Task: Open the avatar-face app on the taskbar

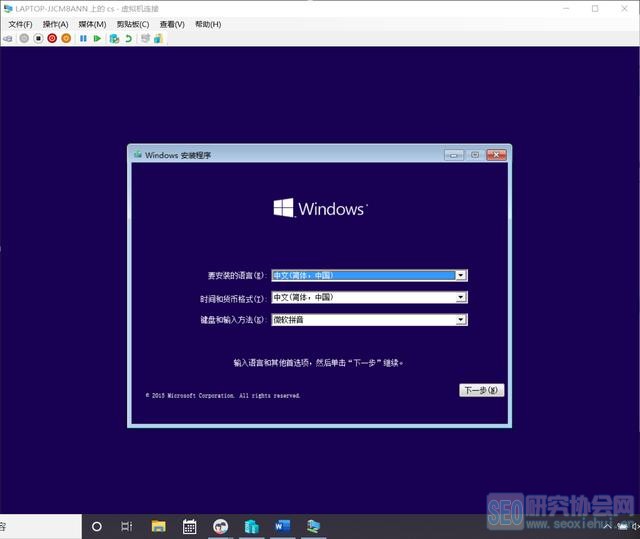Action: coord(220,526)
